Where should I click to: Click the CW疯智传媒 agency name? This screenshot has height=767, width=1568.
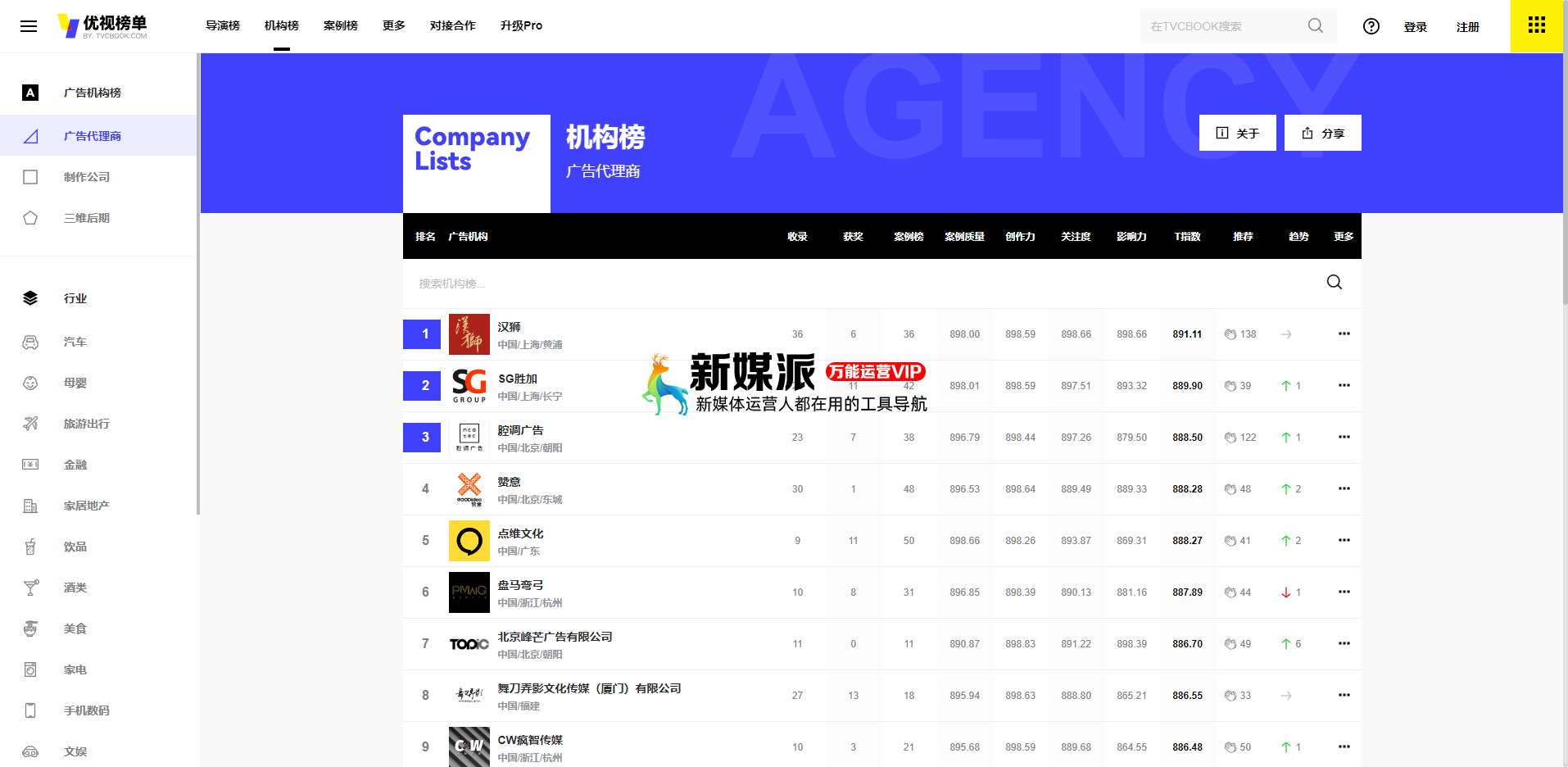coord(530,740)
